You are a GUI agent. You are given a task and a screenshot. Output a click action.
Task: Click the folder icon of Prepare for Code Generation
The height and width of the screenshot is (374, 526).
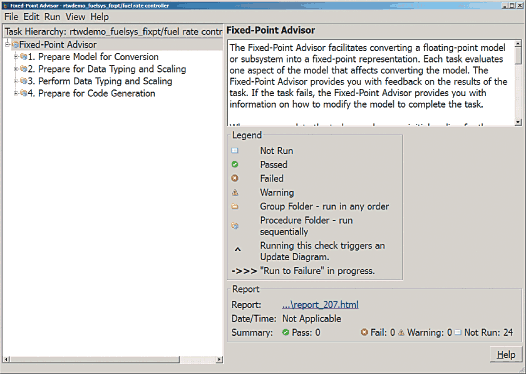[x=23, y=93]
